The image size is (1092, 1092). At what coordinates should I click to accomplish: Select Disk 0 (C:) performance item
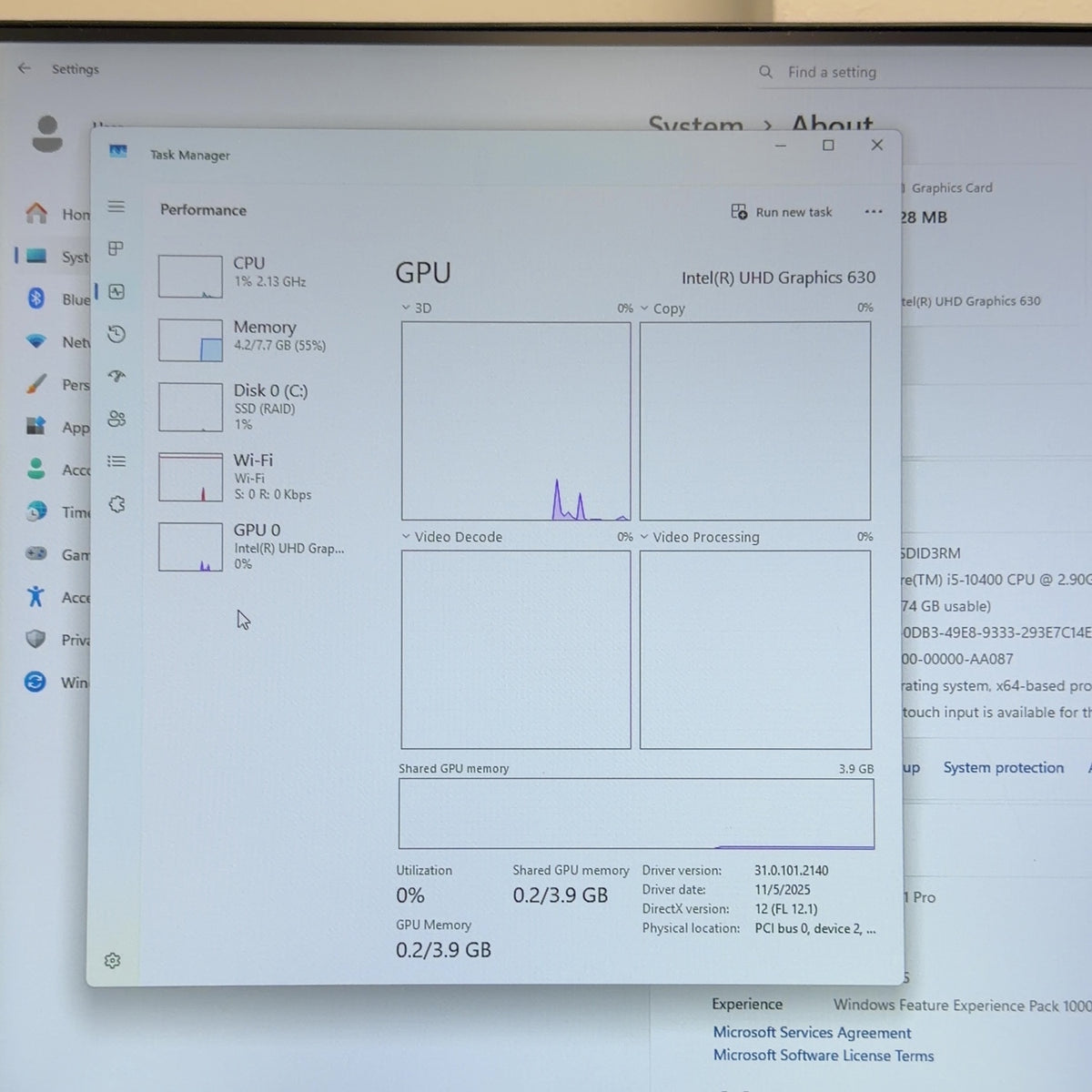(258, 407)
